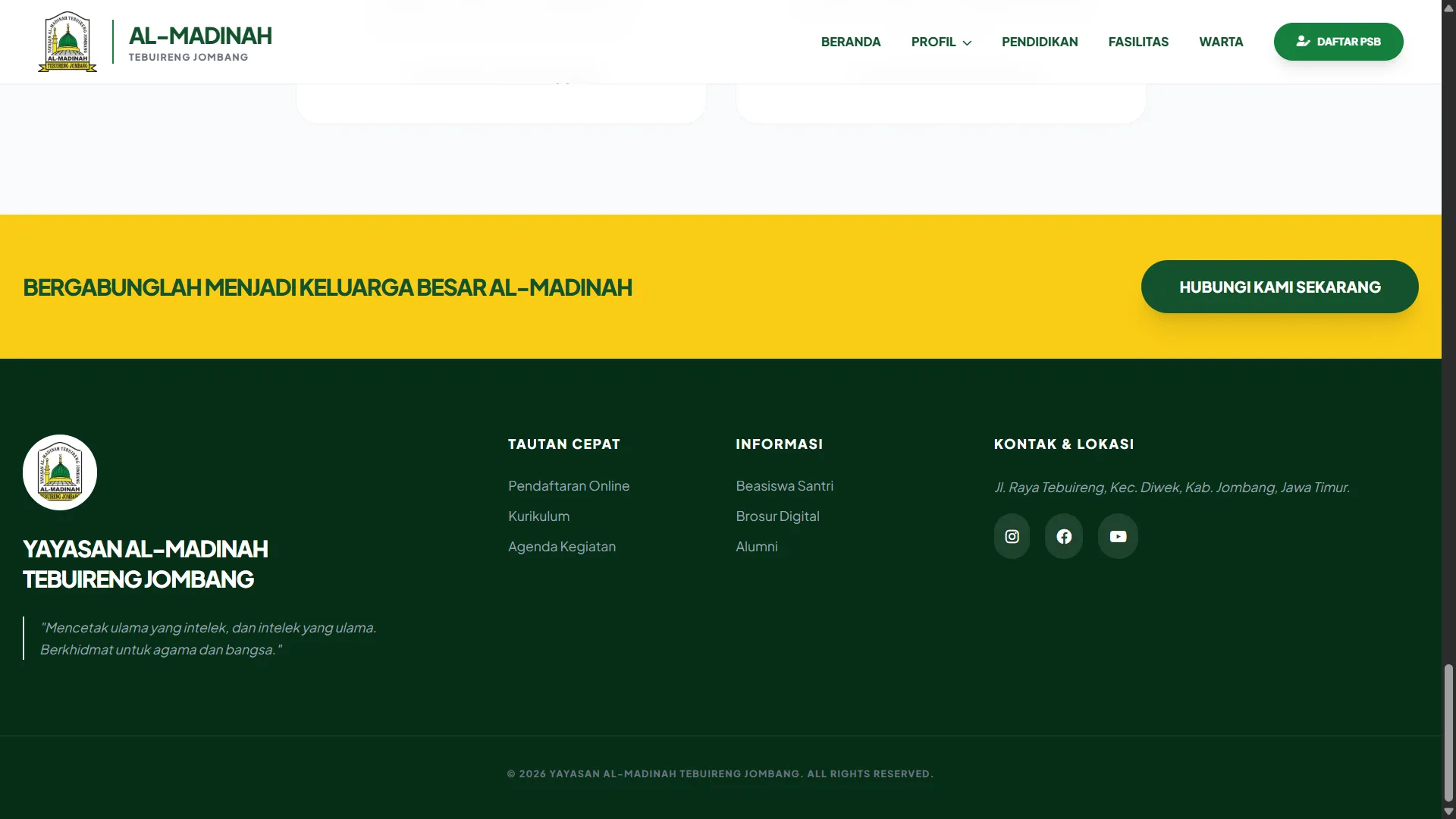
Task: Open the Pendaftaran Online link
Action: click(568, 485)
